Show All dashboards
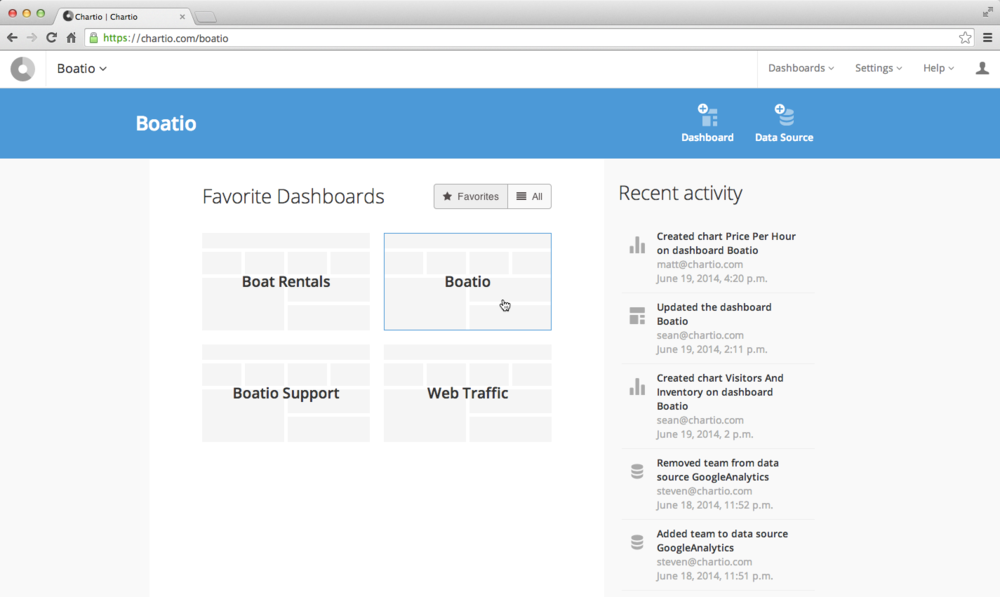Image resolution: width=1000 pixels, height=597 pixels. [529, 196]
